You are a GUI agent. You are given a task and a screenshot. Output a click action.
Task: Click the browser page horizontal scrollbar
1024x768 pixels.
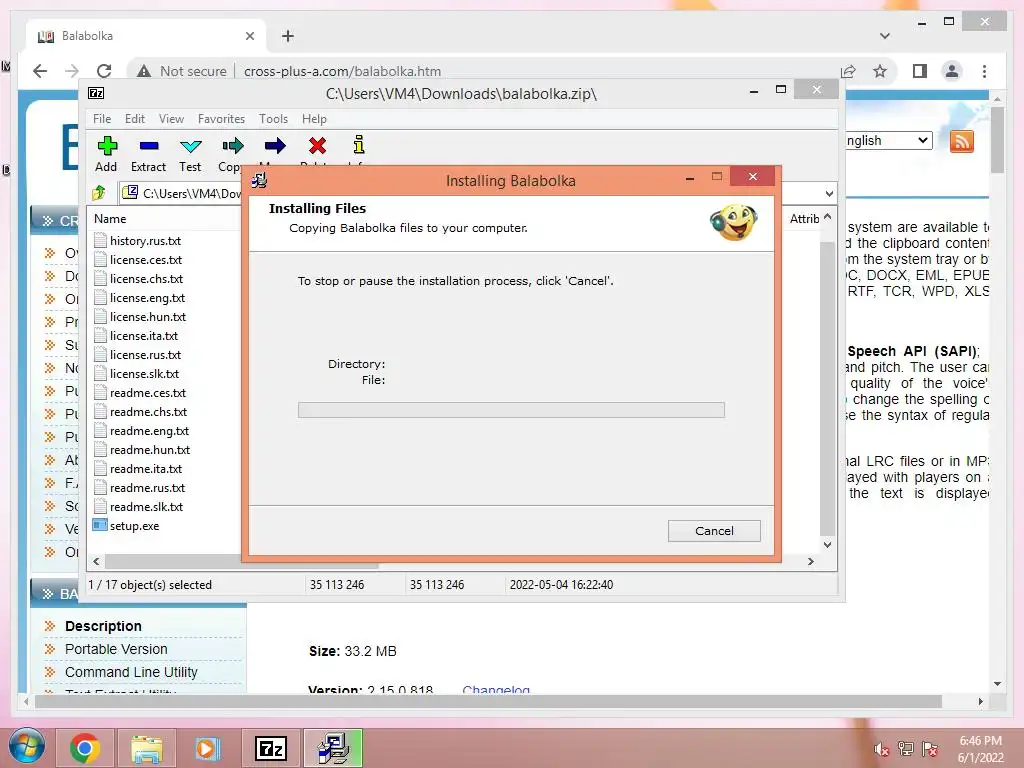pos(488,701)
